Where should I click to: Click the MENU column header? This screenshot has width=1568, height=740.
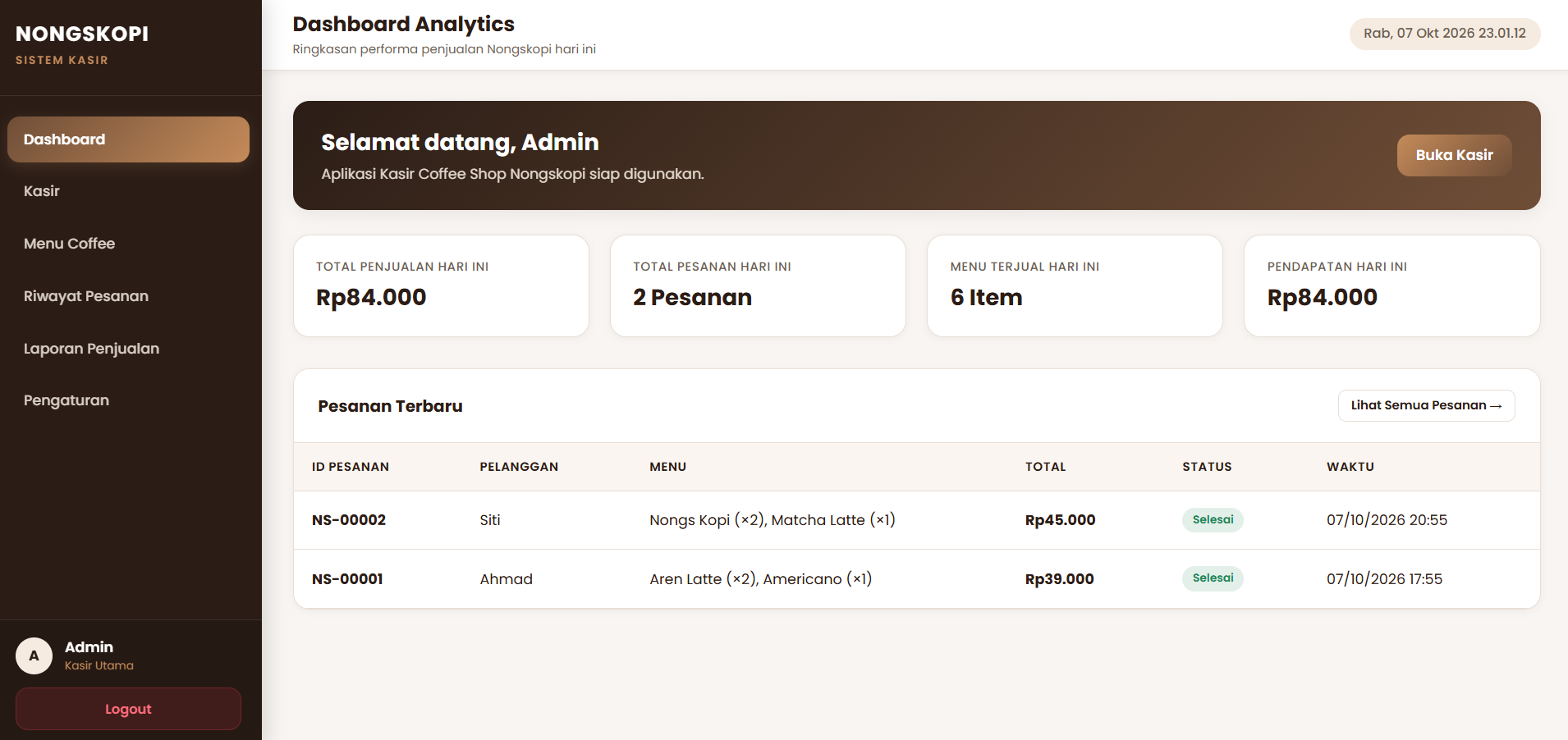(x=668, y=467)
